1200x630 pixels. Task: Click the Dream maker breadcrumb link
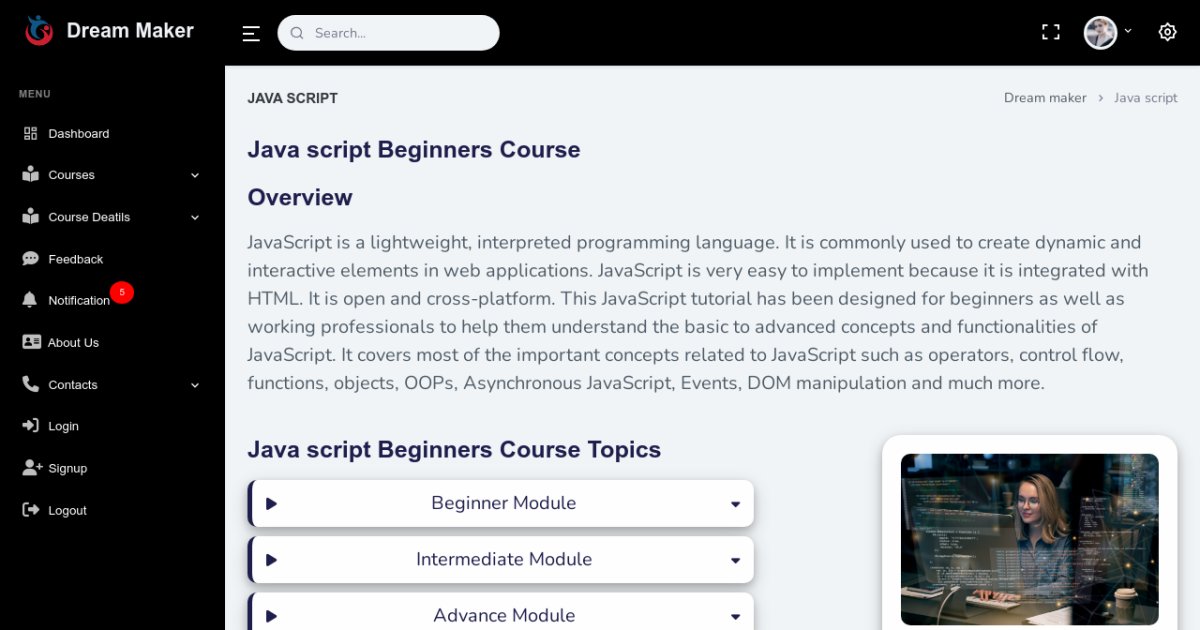coord(1045,97)
